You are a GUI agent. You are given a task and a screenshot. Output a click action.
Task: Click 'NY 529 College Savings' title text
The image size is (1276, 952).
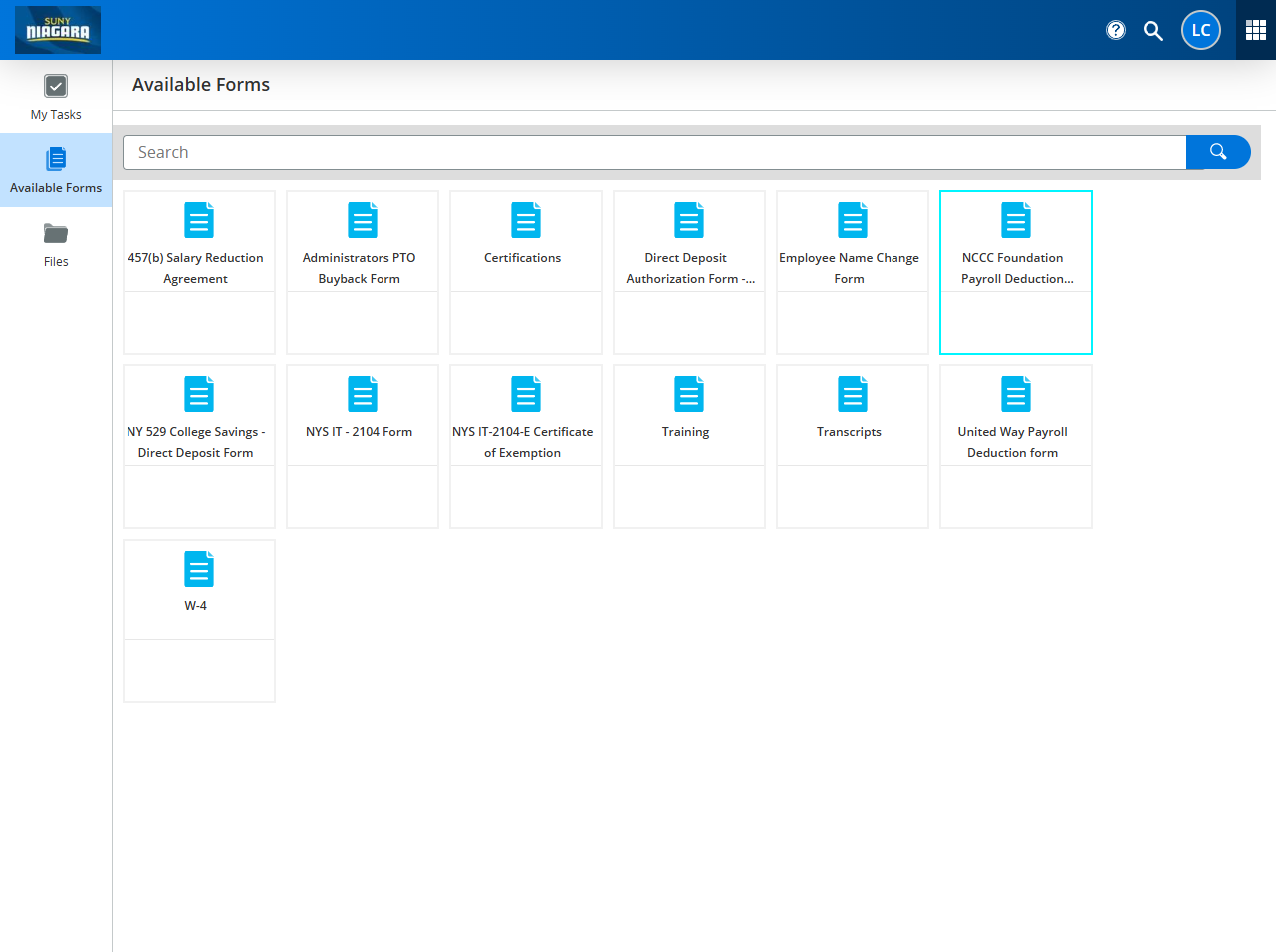(x=196, y=442)
